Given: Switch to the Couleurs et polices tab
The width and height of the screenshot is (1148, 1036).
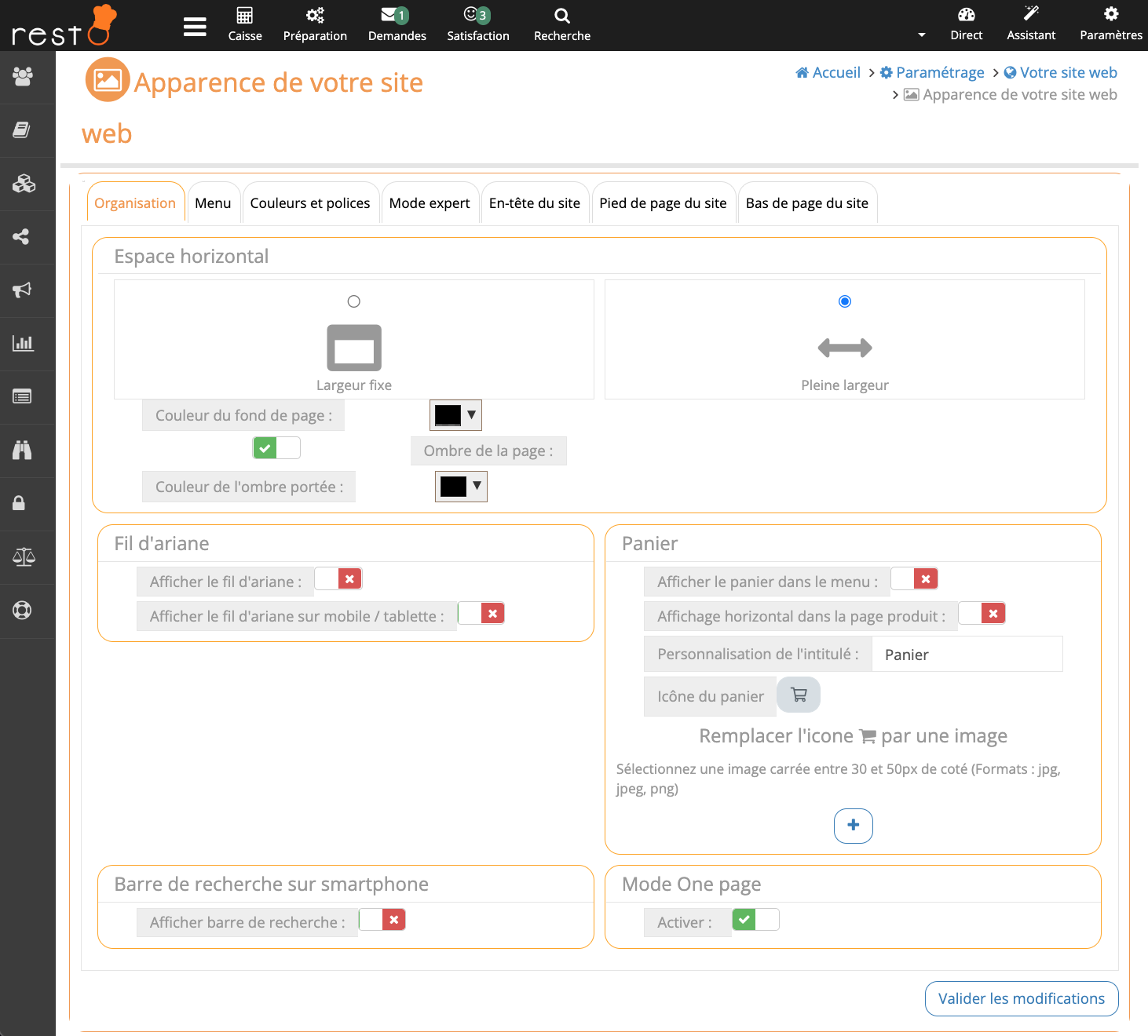Looking at the screenshot, I should click(310, 203).
